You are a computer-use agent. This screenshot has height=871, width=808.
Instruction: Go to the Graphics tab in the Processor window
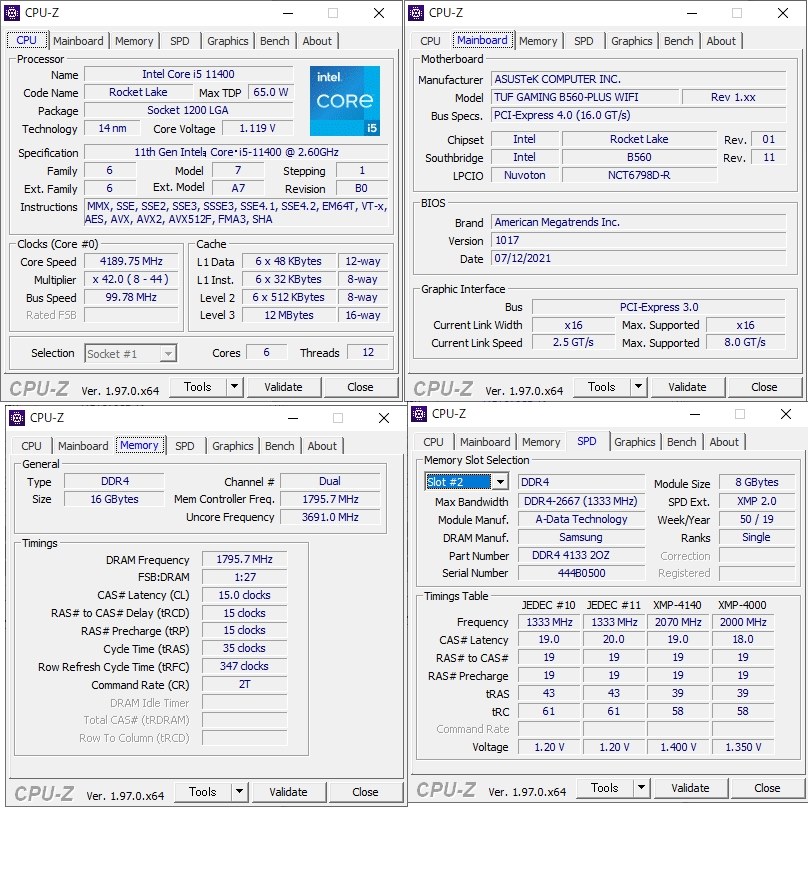[x=228, y=41]
